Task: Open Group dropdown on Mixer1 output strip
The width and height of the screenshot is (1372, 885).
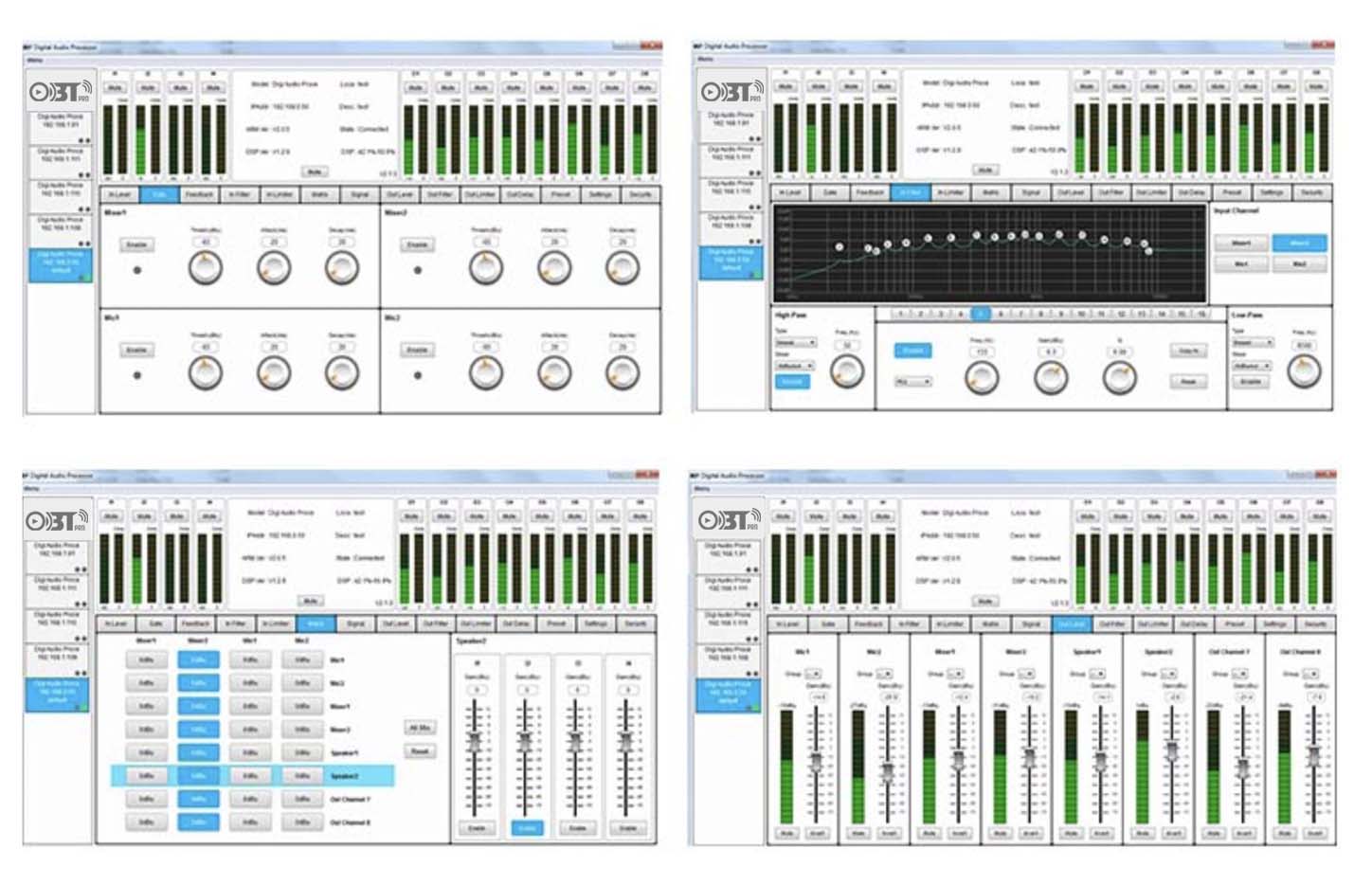Action: [x=955, y=674]
